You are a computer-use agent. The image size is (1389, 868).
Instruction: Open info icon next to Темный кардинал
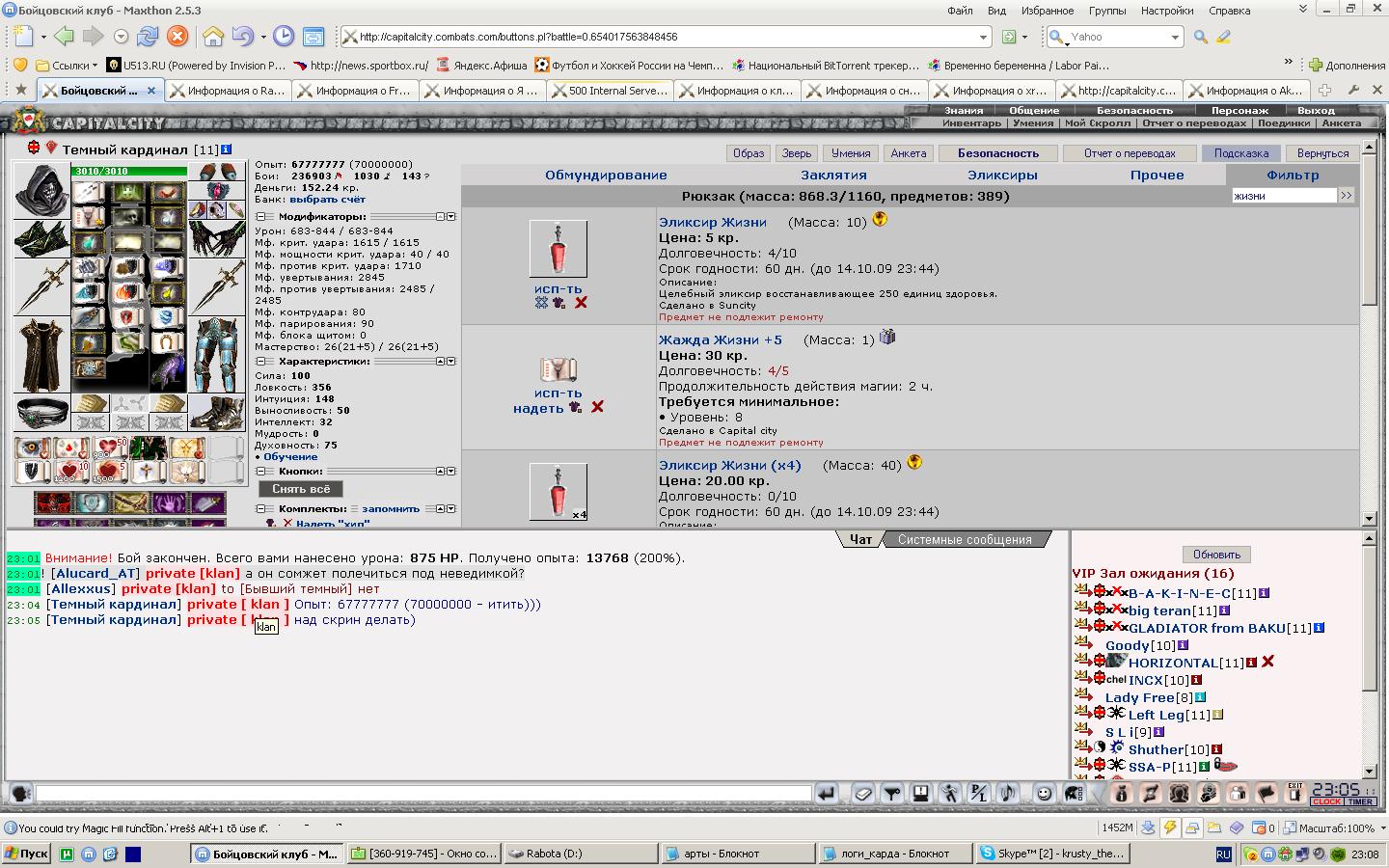point(226,149)
